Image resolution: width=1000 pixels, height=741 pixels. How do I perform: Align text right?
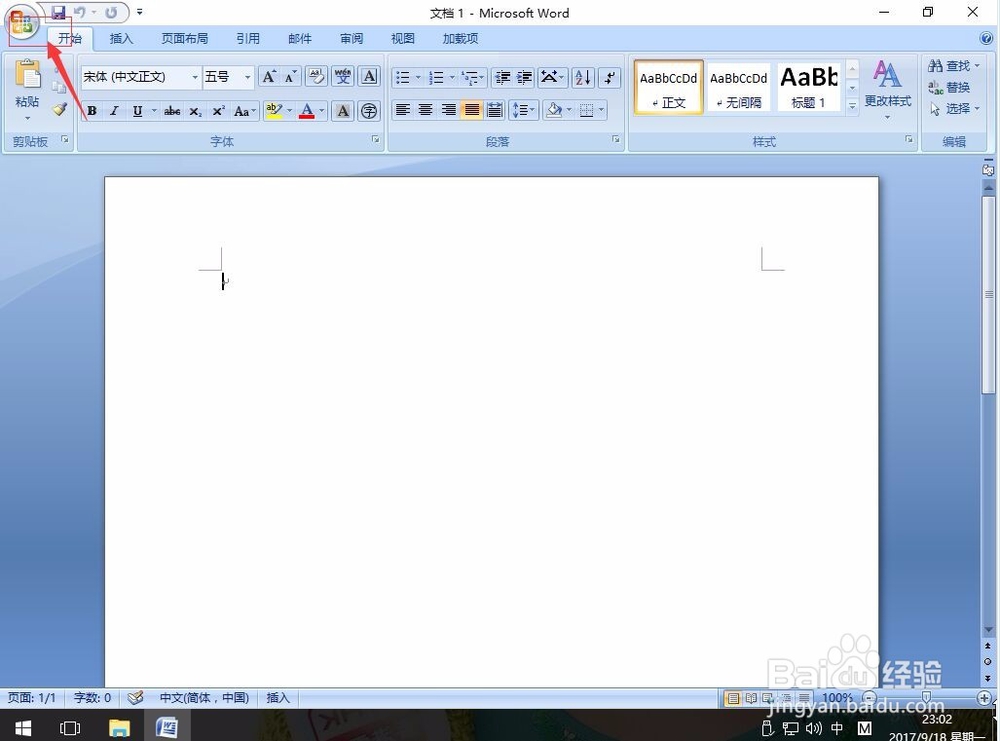[x=448, y=110]
